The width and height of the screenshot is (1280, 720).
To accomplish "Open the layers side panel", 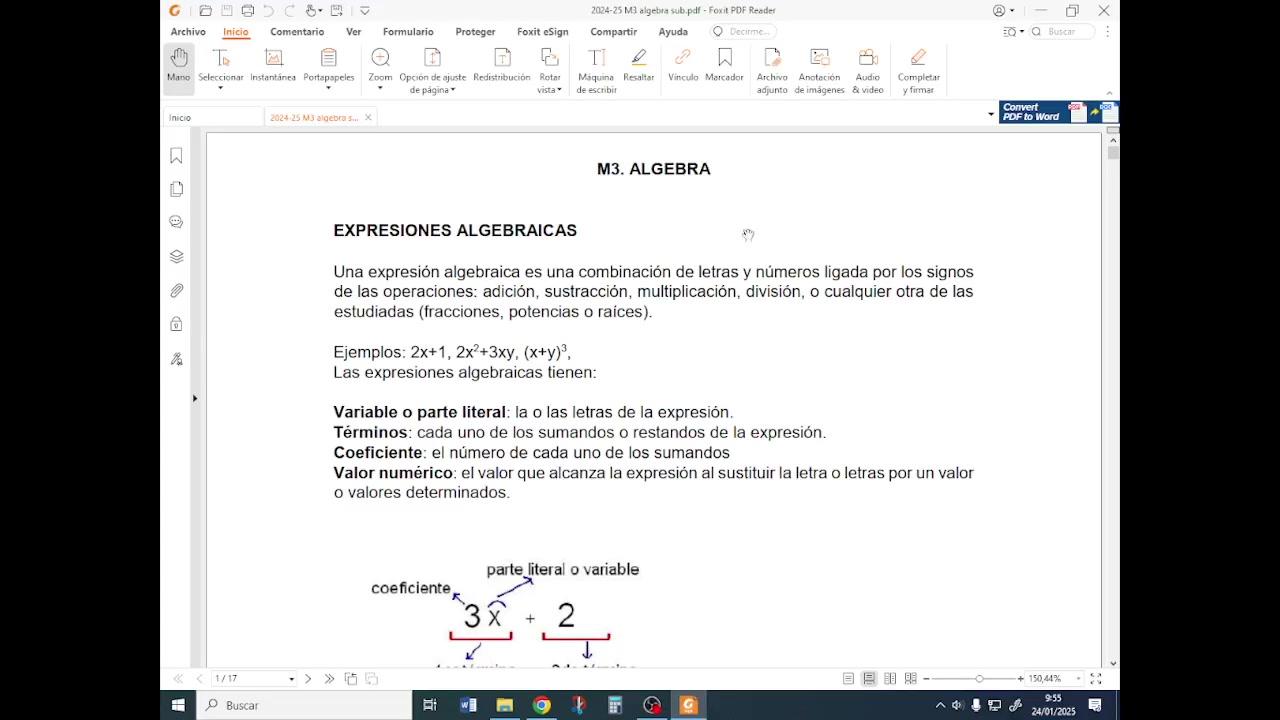I will coord(176,256).
